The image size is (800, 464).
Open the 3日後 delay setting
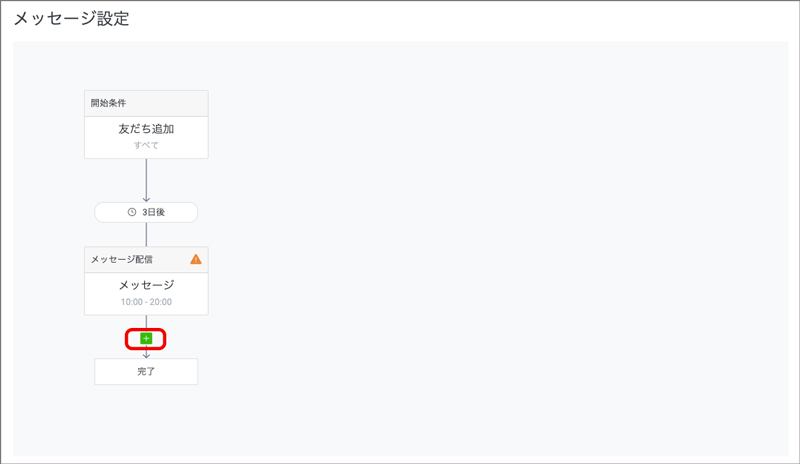pos(146,212)
